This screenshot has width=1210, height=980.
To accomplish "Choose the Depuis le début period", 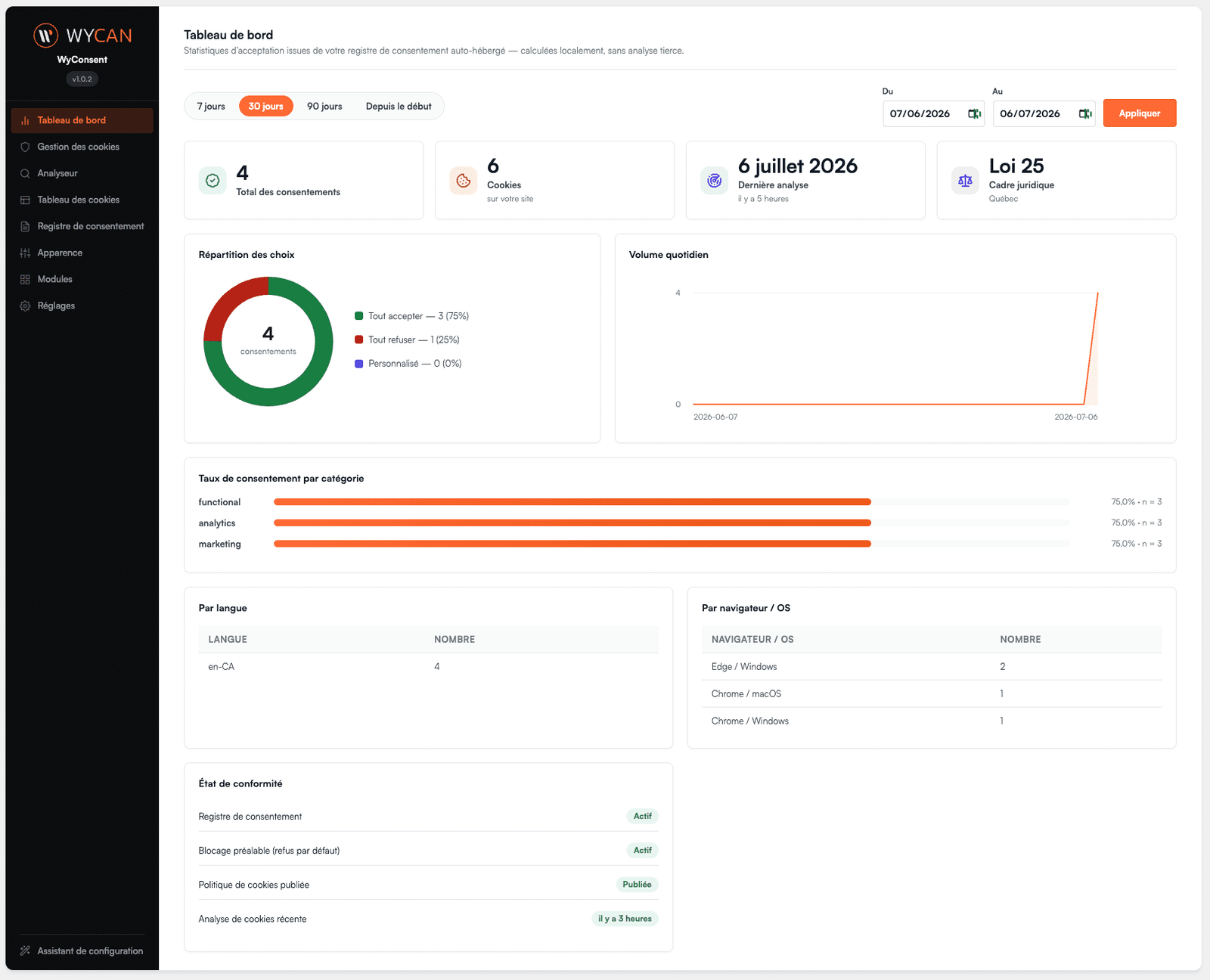I will [x=399, y=106].
